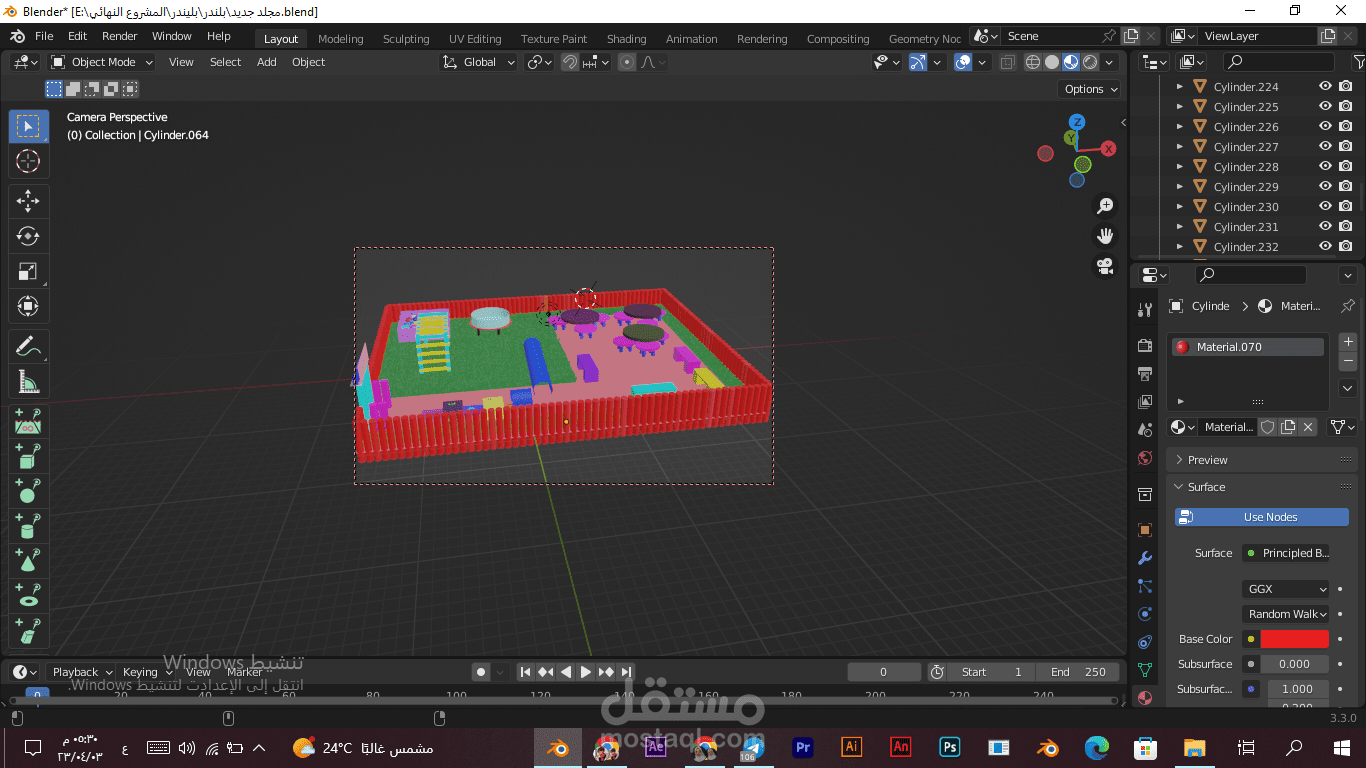Screen dimensions: 1366x768
Task: Toggle X-ray view mode
Action: [x=1008, y=62]
